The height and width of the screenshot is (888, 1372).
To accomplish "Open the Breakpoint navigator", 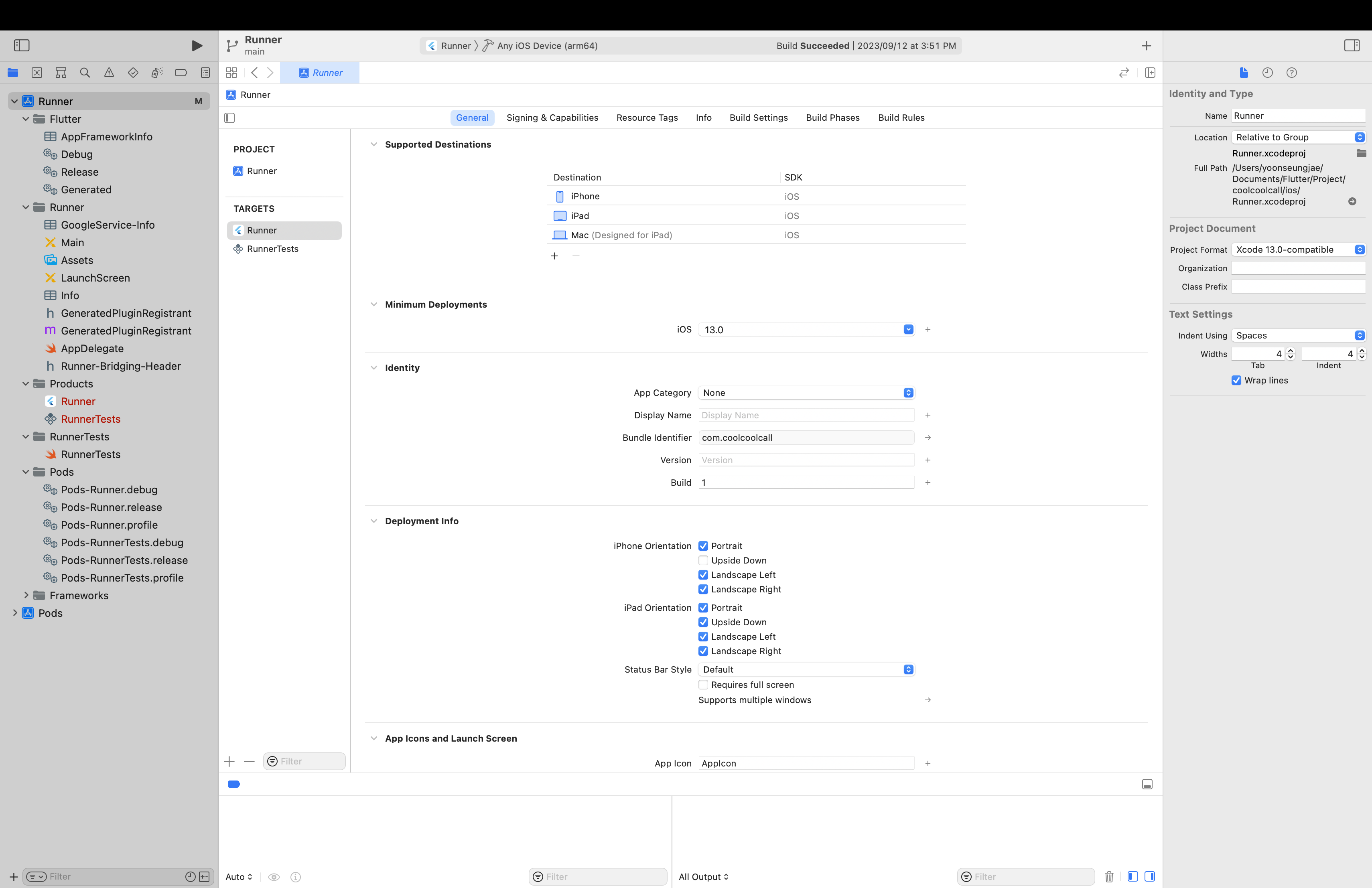I will [181, 73].
